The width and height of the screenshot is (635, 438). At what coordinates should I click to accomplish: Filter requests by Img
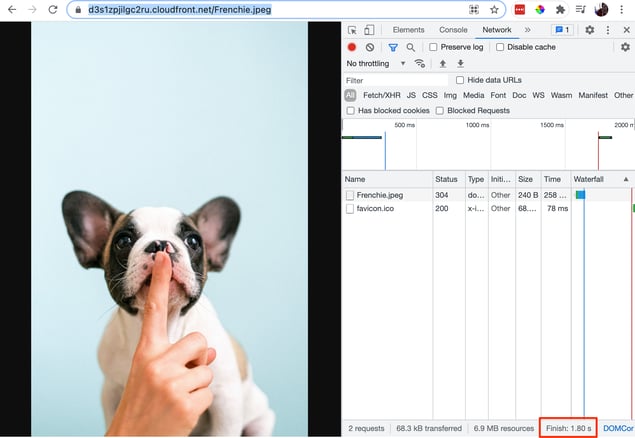click(450, 96)
